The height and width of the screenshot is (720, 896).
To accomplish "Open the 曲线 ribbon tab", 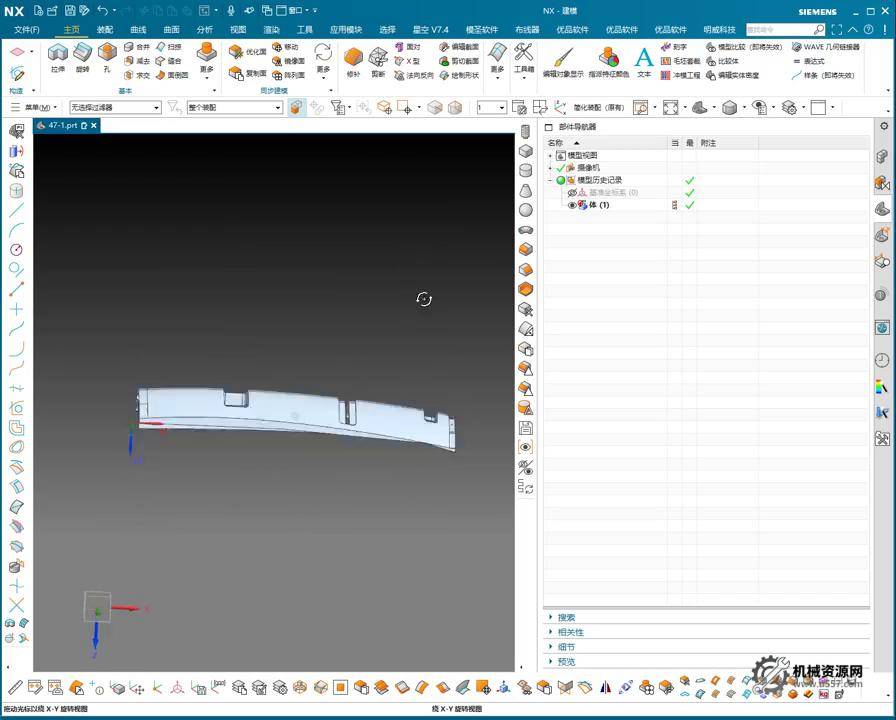I will pyautogui.click(x=138, y=30).
